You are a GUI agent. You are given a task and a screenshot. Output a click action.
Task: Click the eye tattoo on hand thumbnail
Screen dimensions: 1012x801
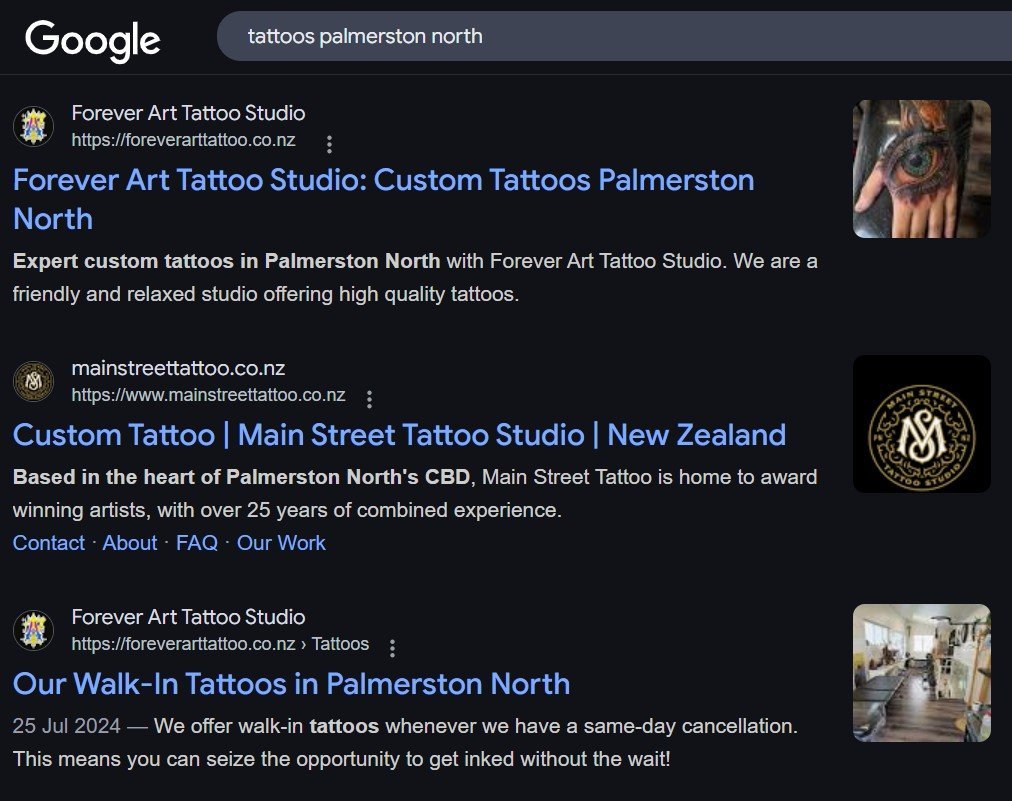pyautogui.click(x=921, y=169)
